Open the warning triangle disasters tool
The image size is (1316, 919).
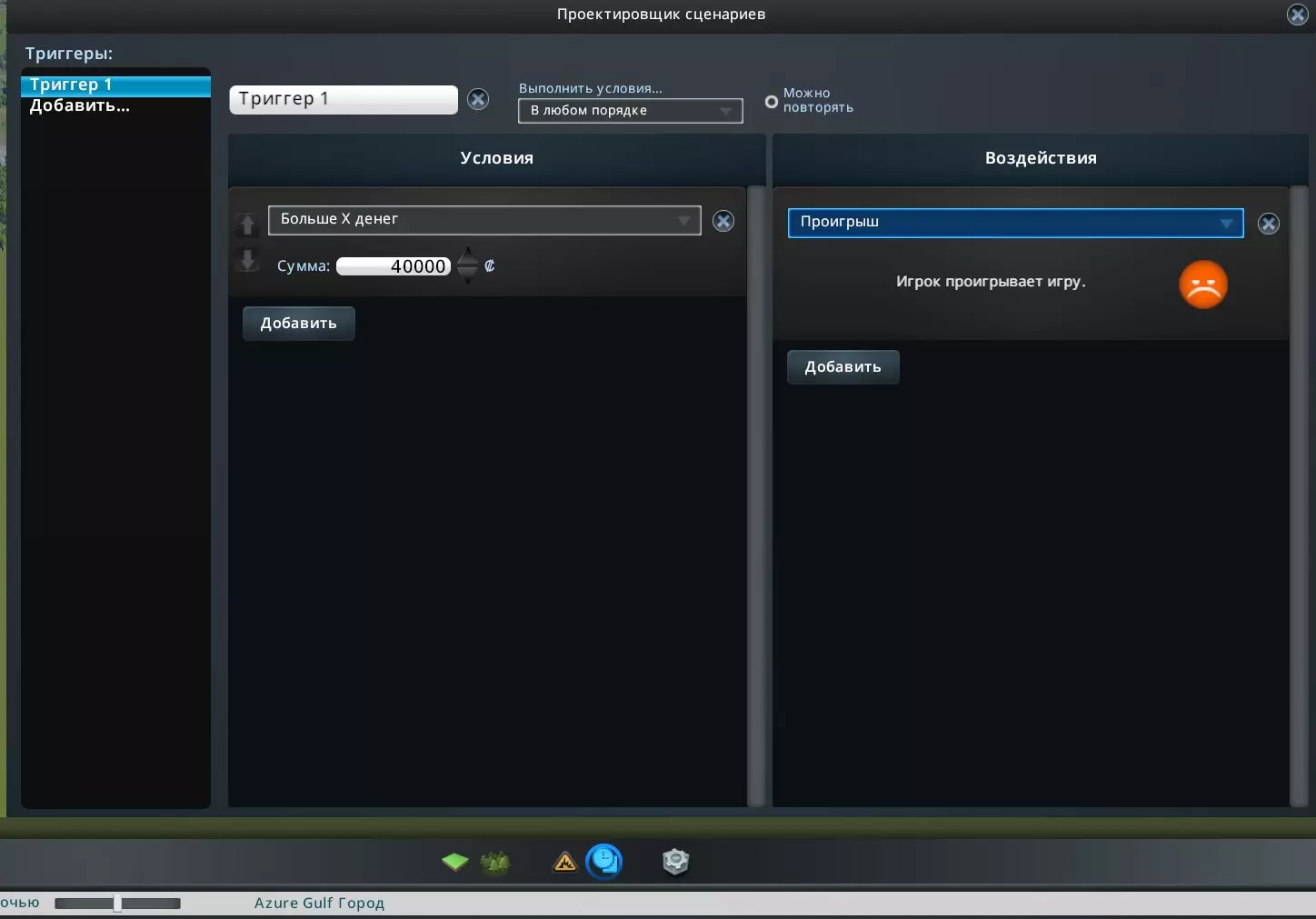(x=565, y=862)
